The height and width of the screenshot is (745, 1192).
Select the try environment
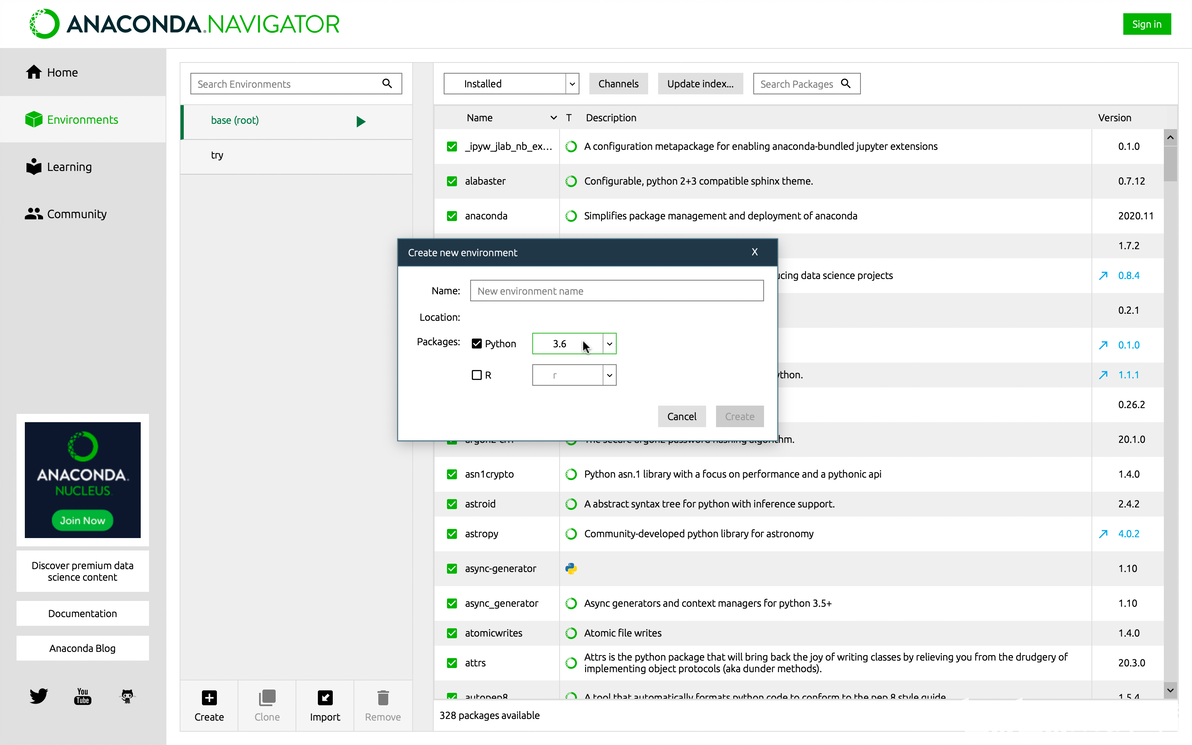(x=296, y=156)
